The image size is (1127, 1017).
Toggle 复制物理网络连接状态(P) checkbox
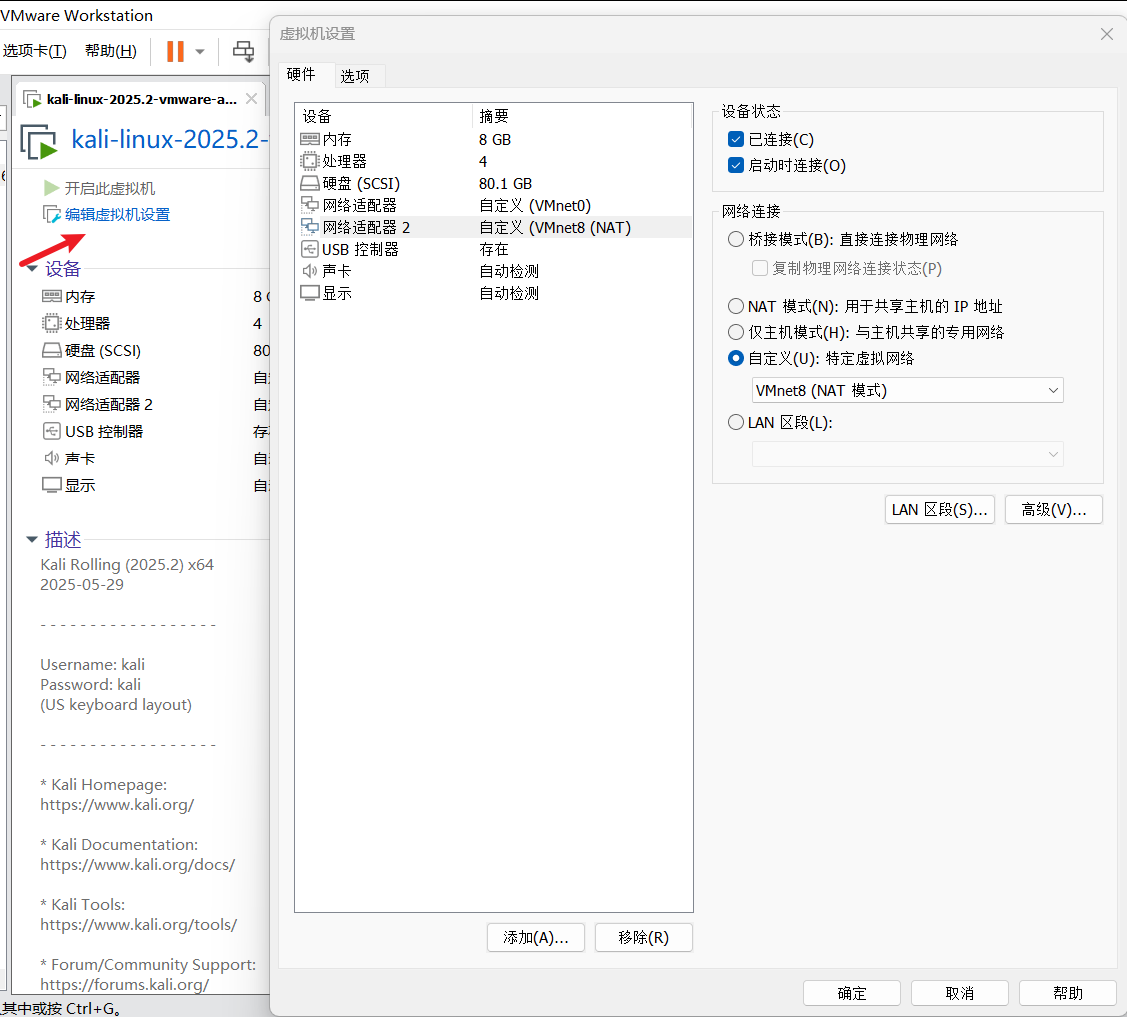pos(760,268)
